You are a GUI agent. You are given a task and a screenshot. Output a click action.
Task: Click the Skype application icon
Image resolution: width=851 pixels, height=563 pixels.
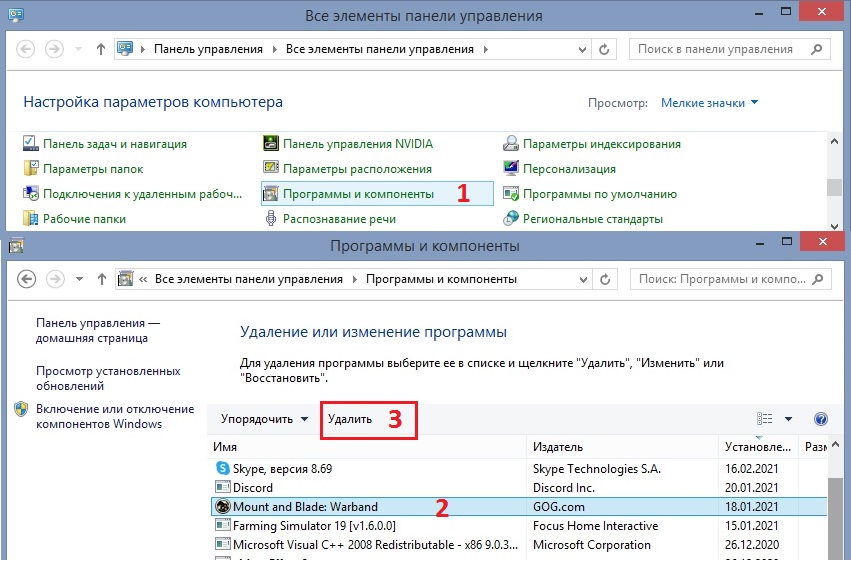[222, 468]
